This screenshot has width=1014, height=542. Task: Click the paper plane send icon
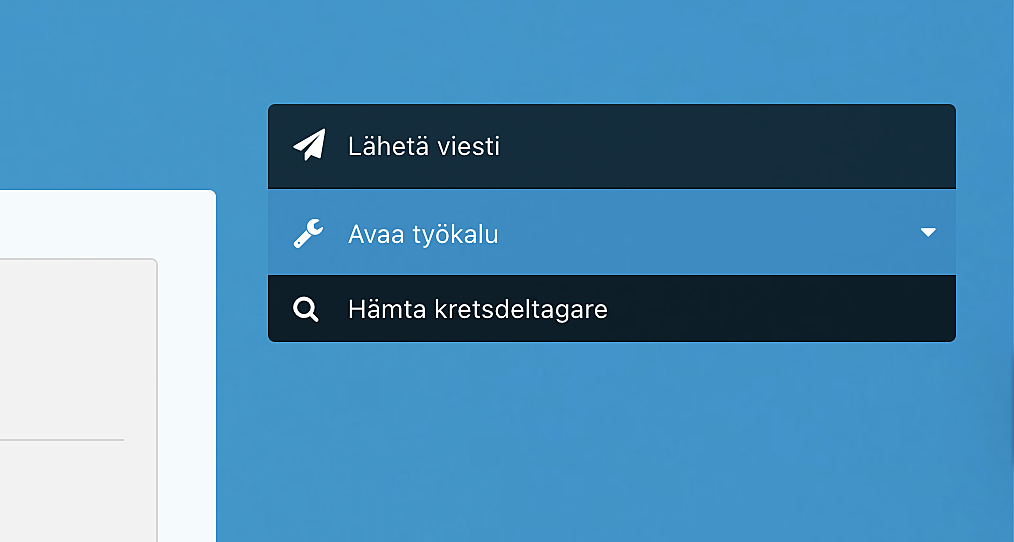(x=309, y=145)
